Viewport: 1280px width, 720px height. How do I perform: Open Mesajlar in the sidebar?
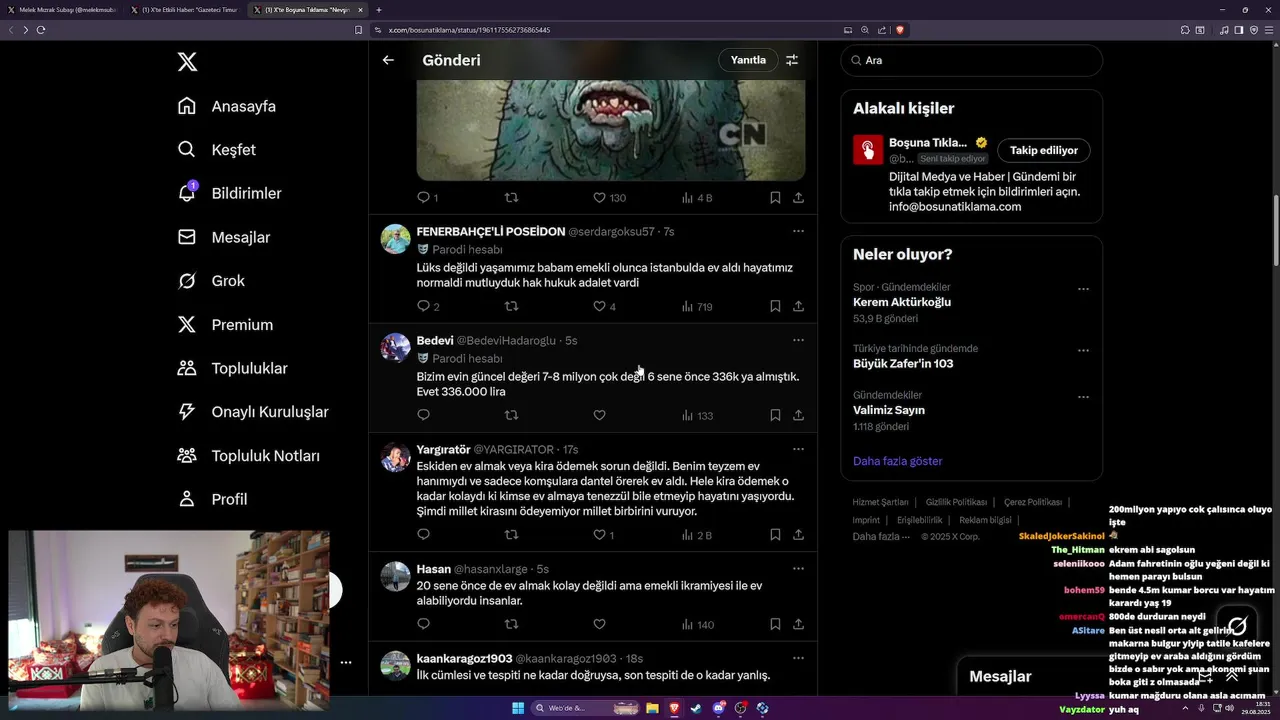coord(224,237)
